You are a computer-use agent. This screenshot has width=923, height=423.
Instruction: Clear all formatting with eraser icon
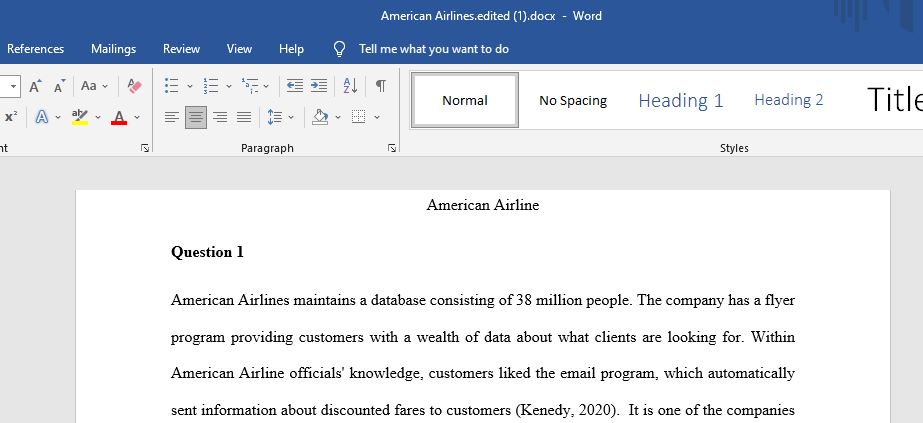click(x=135, y=86)
